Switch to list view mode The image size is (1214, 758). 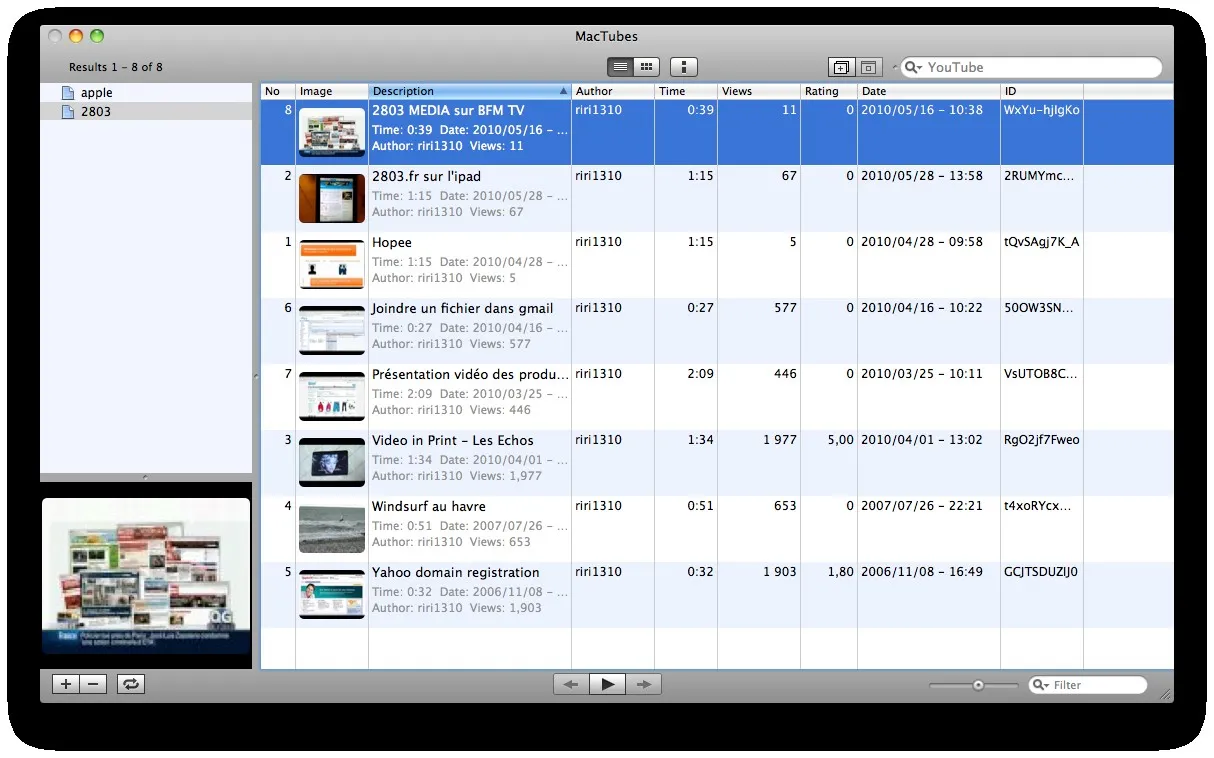coord(621,67)
